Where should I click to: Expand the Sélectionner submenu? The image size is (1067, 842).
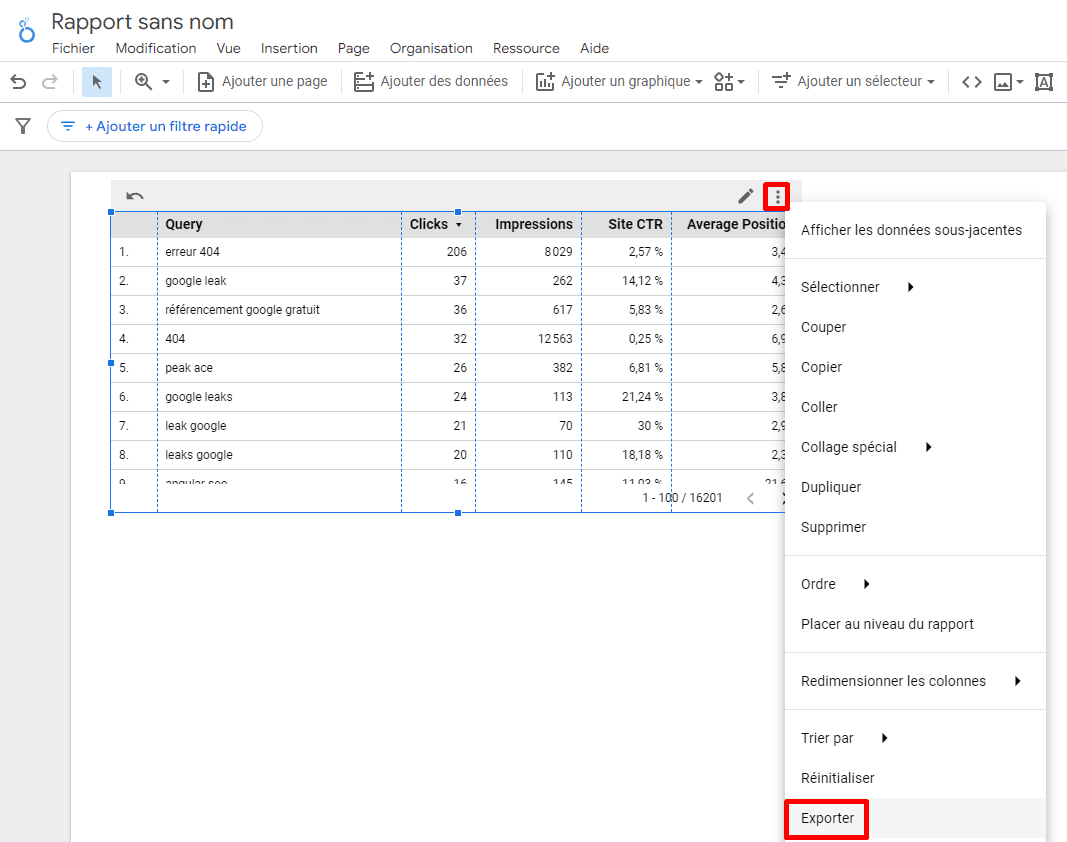pyautogui.click(x=915, y=287)
